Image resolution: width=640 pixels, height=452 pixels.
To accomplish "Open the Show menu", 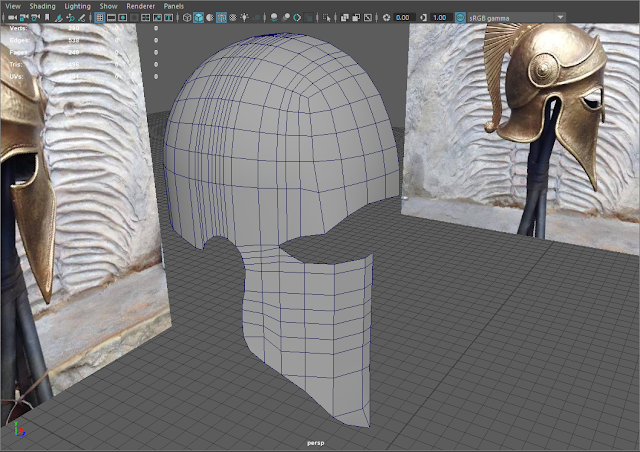I will (109, 6).
